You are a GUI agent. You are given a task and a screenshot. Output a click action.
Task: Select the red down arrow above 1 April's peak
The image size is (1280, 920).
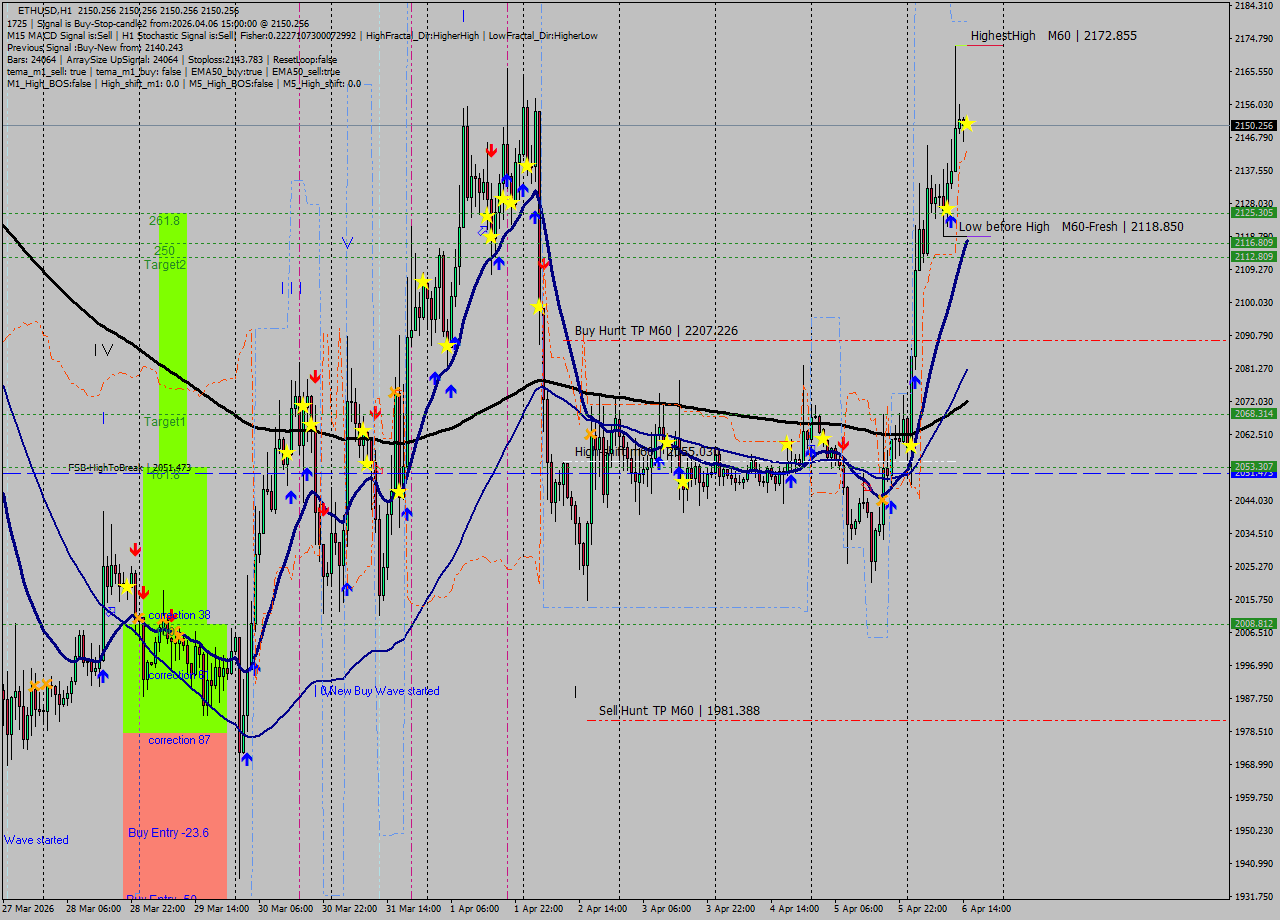pos(491,151)
